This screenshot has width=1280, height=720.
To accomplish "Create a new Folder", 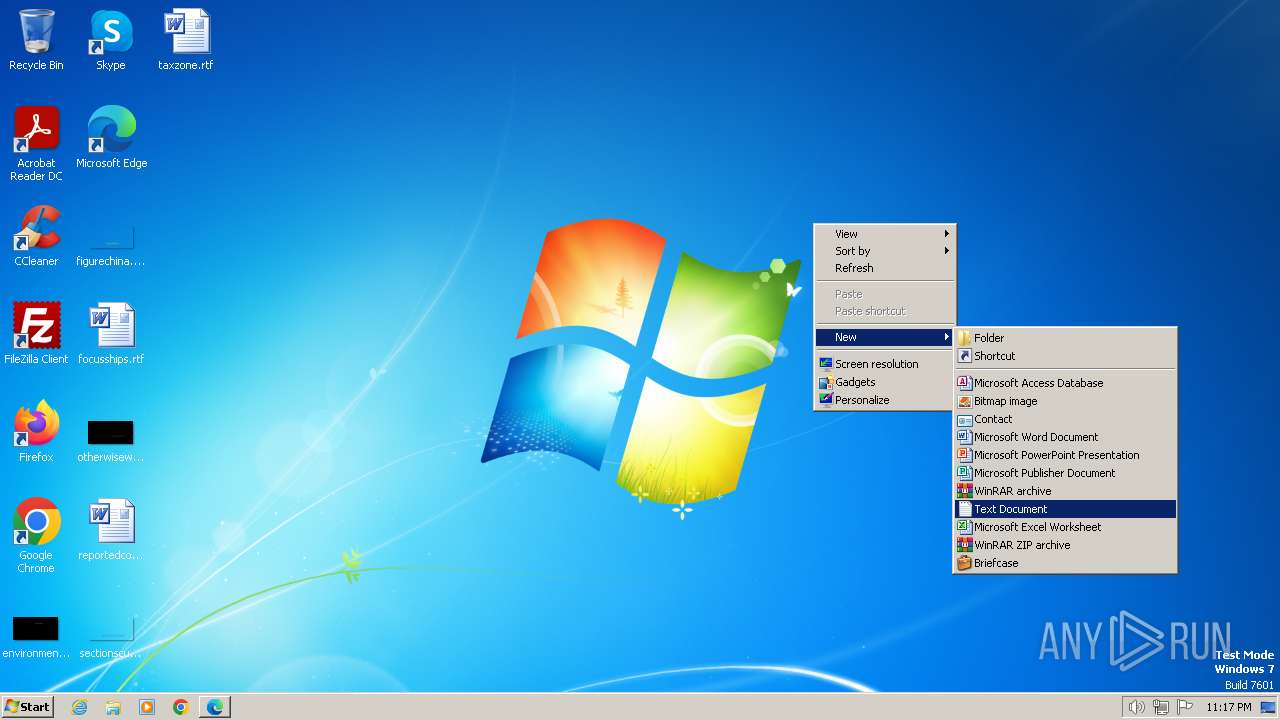I will pos(1065,338).
